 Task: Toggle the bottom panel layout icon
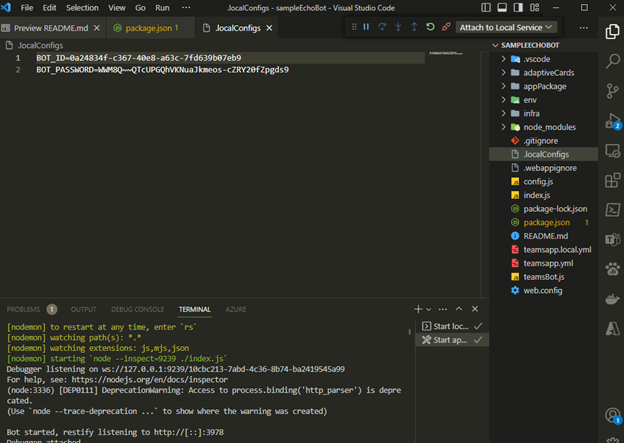[x=502, y=8]
